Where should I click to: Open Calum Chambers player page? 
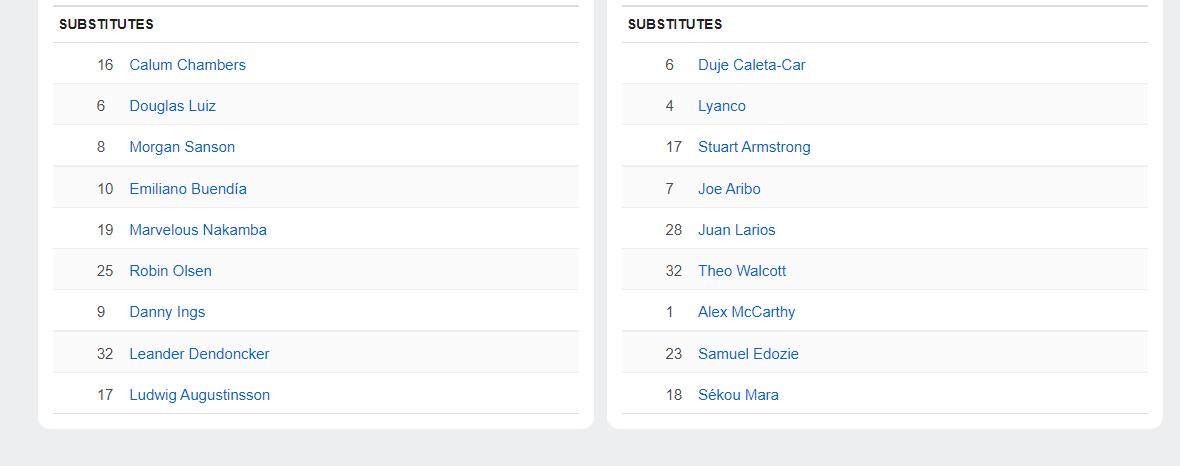coord(187,65)
